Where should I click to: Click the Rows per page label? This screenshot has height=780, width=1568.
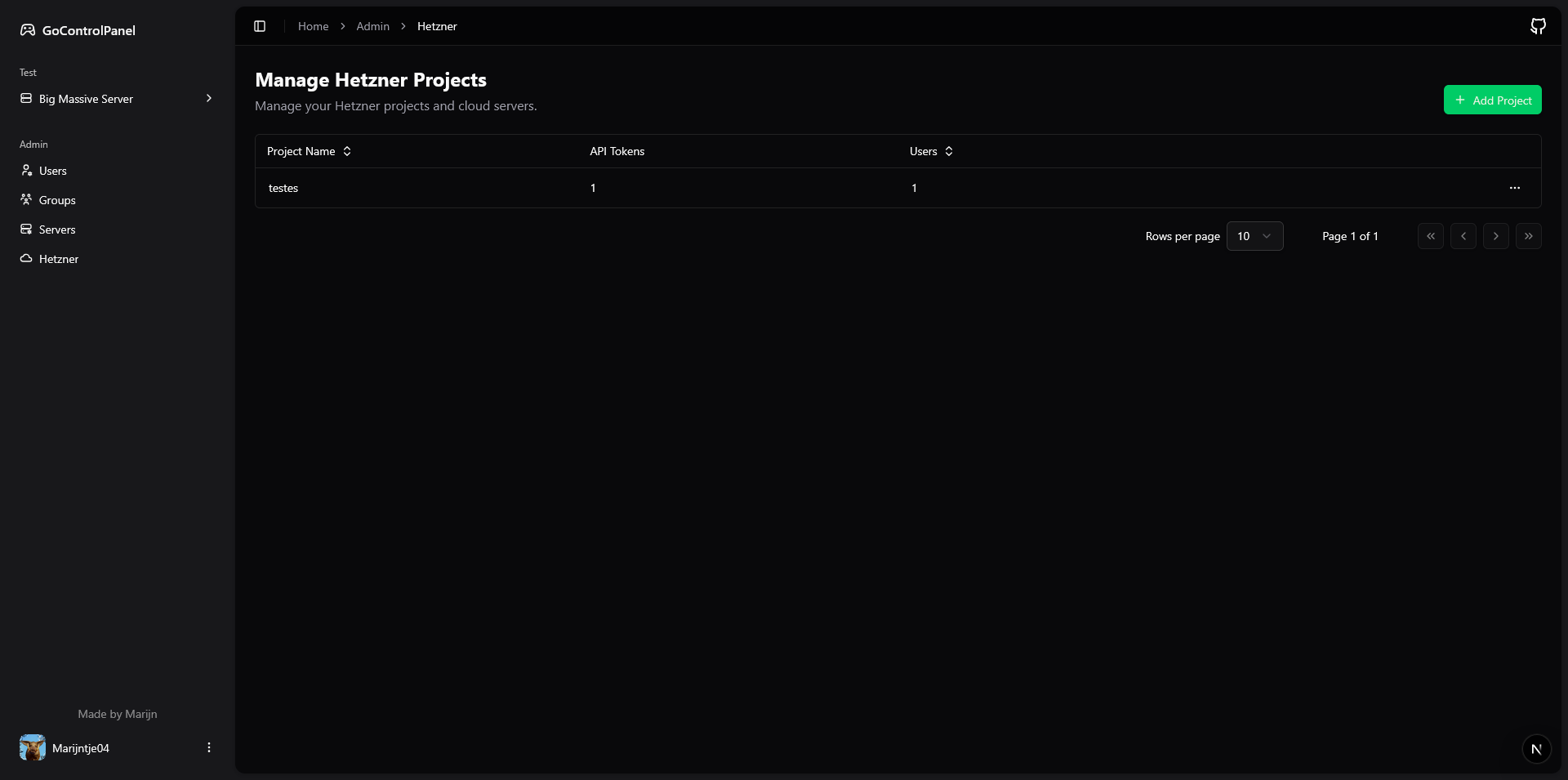pyautogui.click(x=1183, y=236)
